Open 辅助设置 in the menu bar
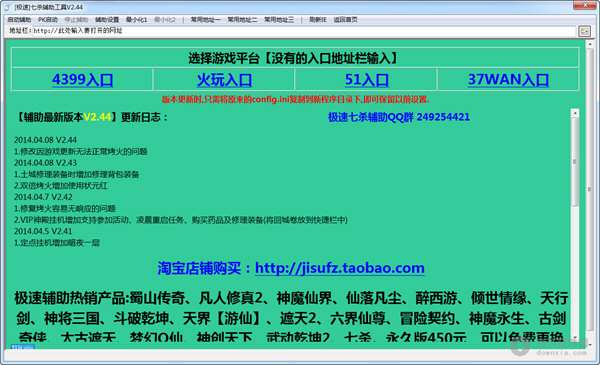This screenshot has height=365, width=600. [107, 20]
